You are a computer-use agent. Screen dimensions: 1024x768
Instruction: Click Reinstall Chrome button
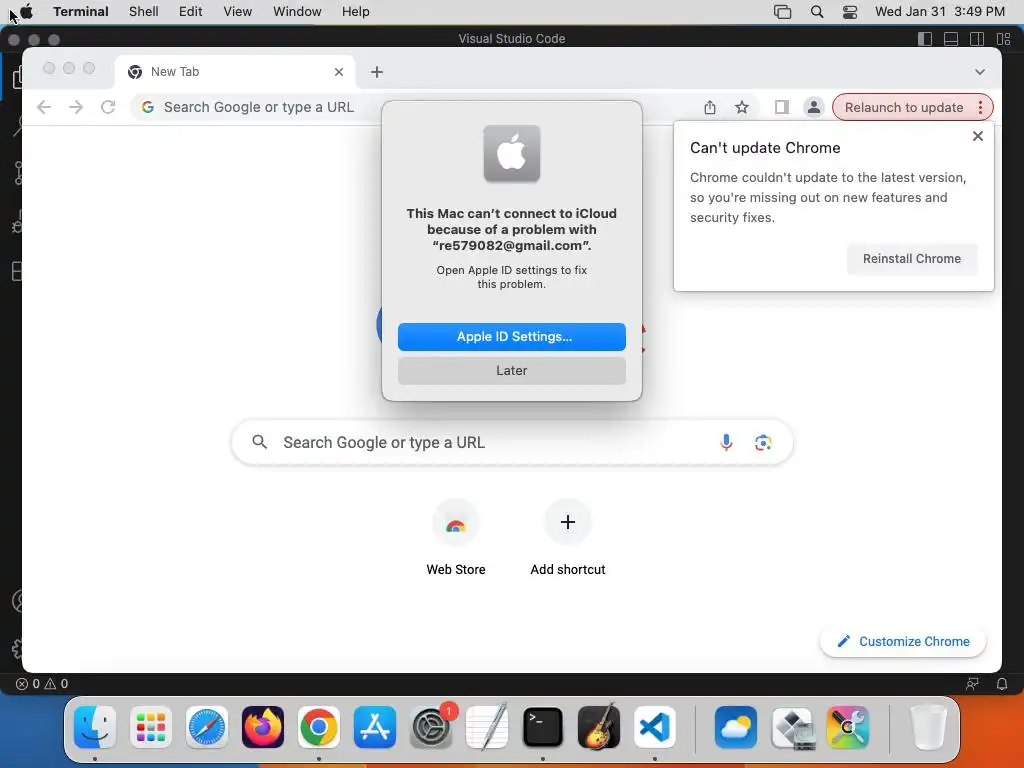click(912, 259)
